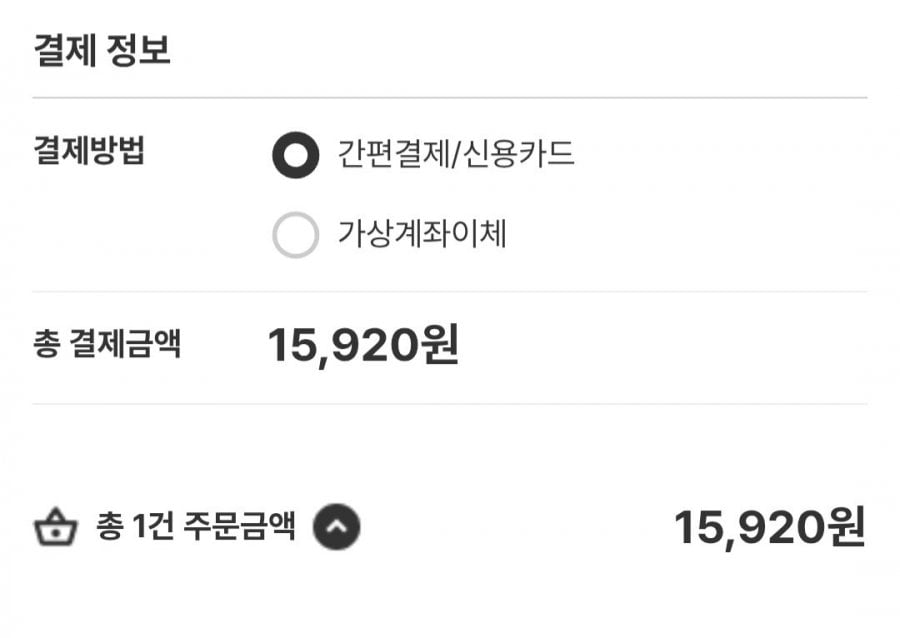Select the 간편결제/신용카드 radio button
This screenshot has height=638, width=900.
[295, 157]
